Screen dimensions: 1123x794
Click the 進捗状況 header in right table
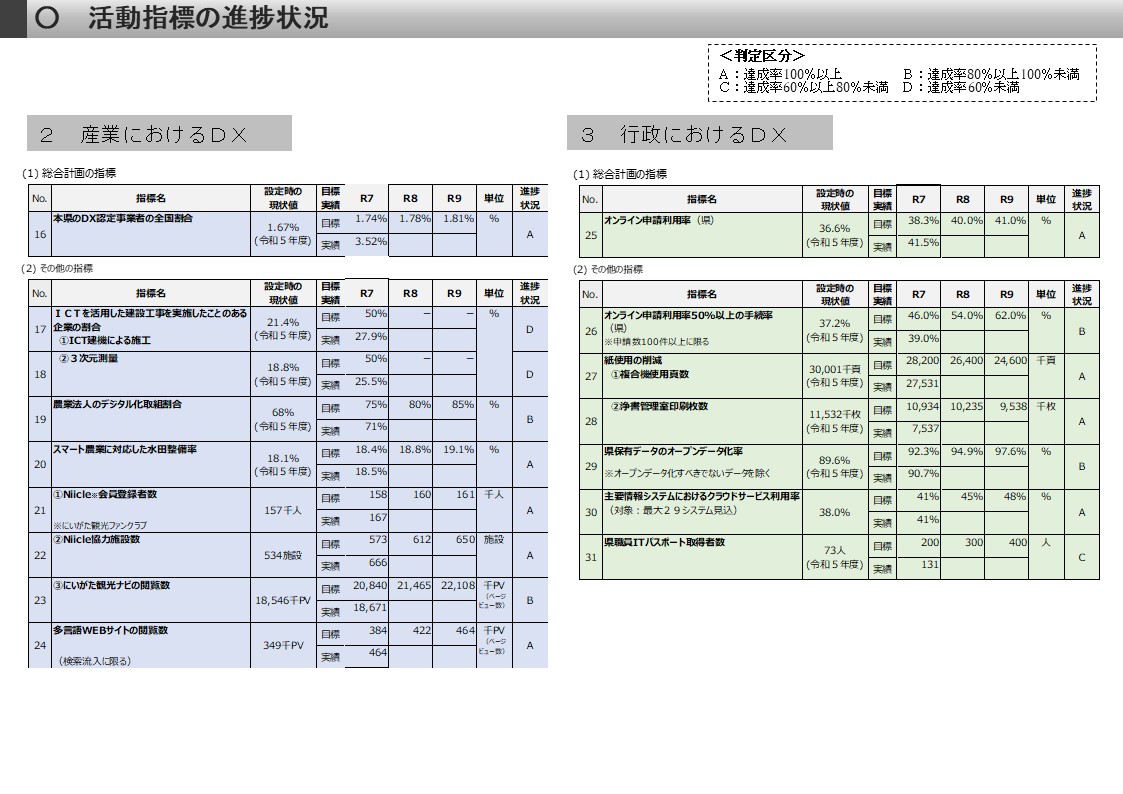(x=1081, y=199)
